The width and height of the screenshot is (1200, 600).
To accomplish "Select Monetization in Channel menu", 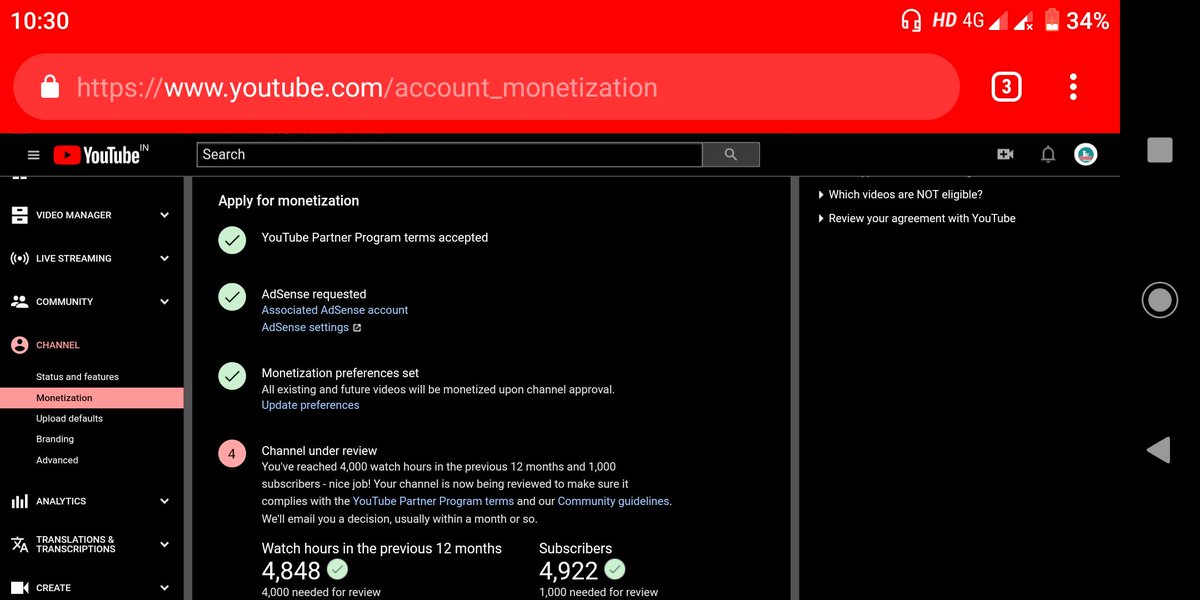I will (x=92, y=398).
